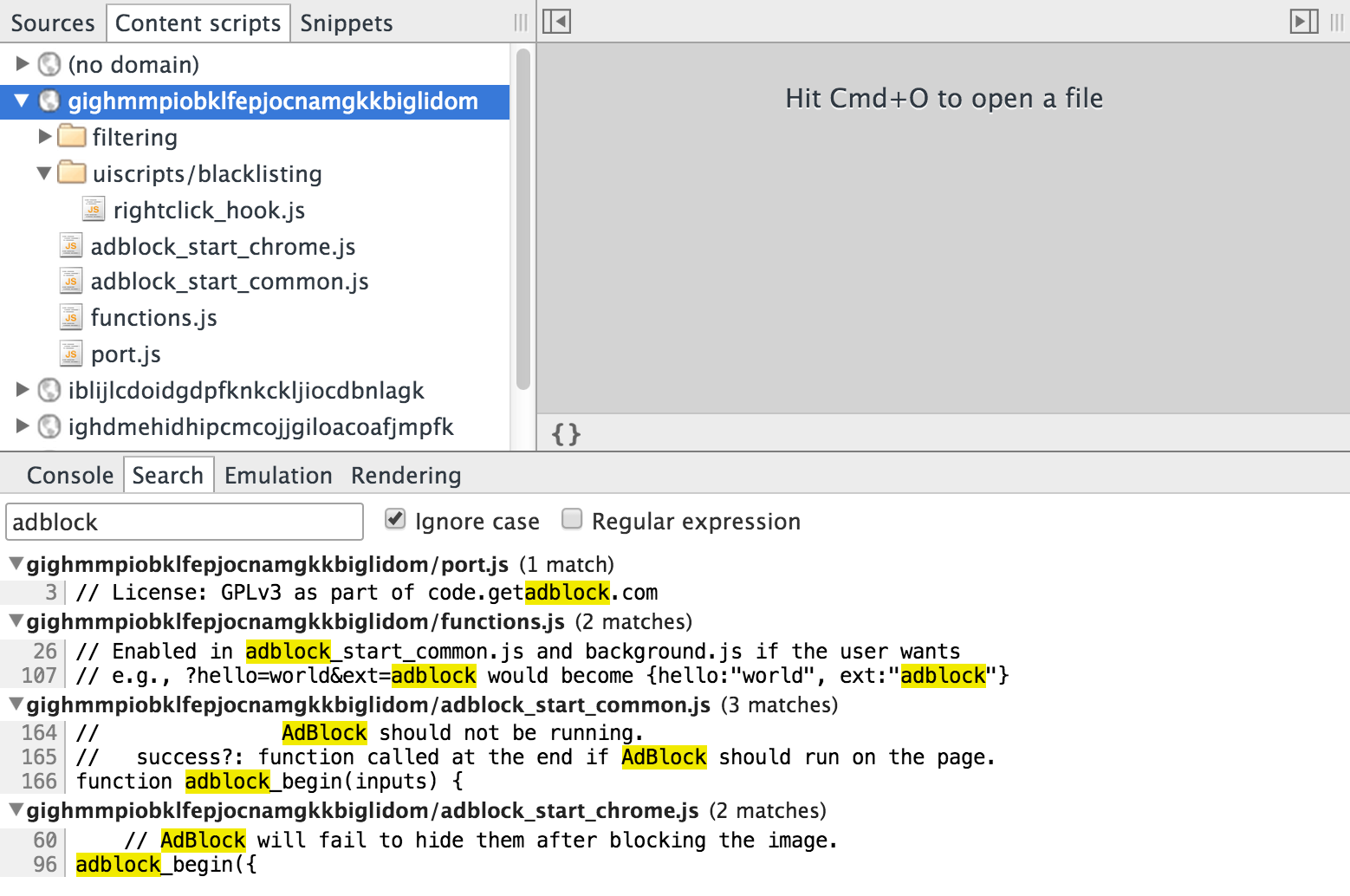This screenshot has width=1350, height=896.
Task: Hide the navigator sidebar
Action: (x=557, y=22)
